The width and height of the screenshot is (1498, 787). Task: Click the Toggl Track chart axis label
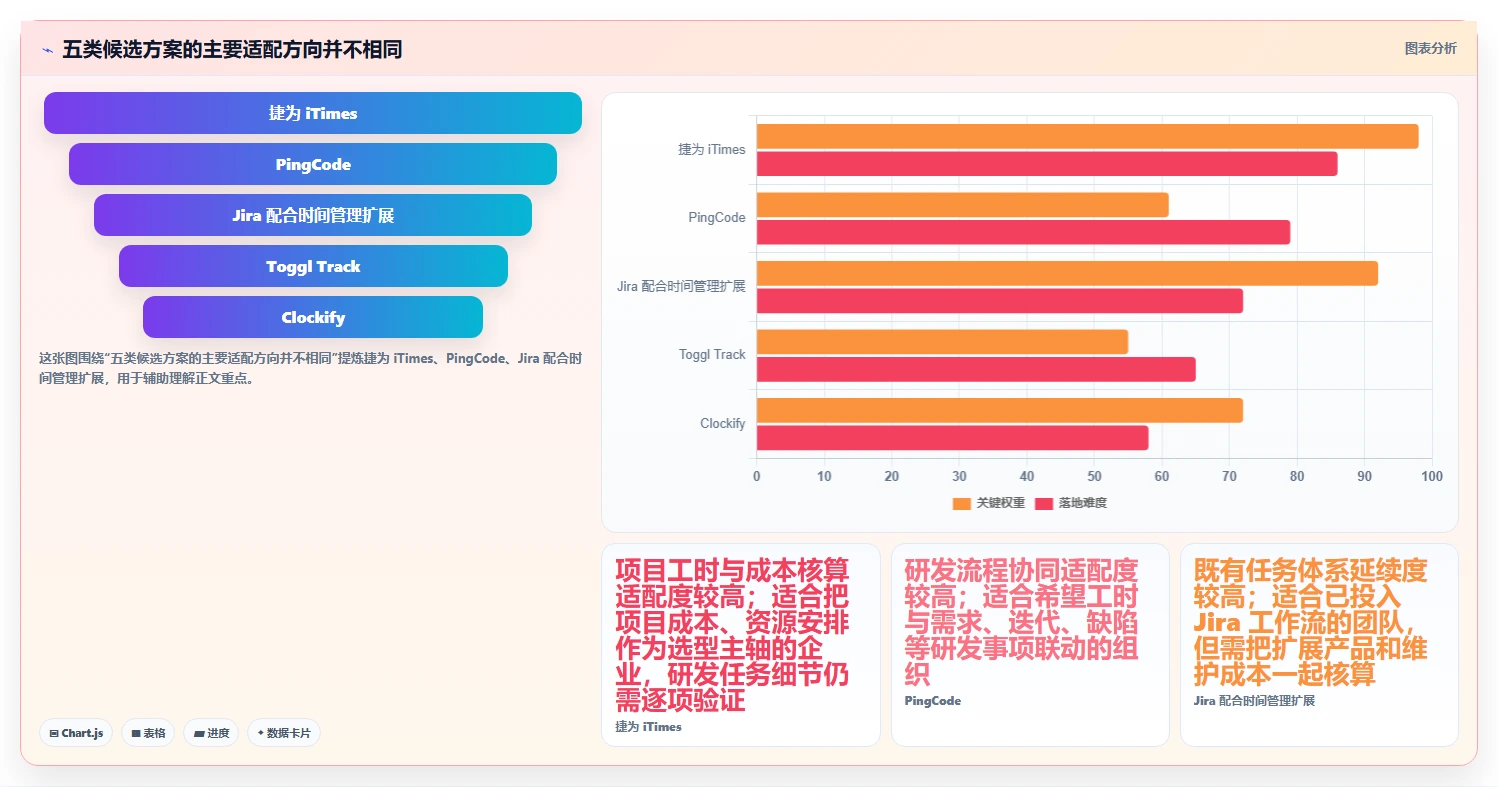coord(712,354)
